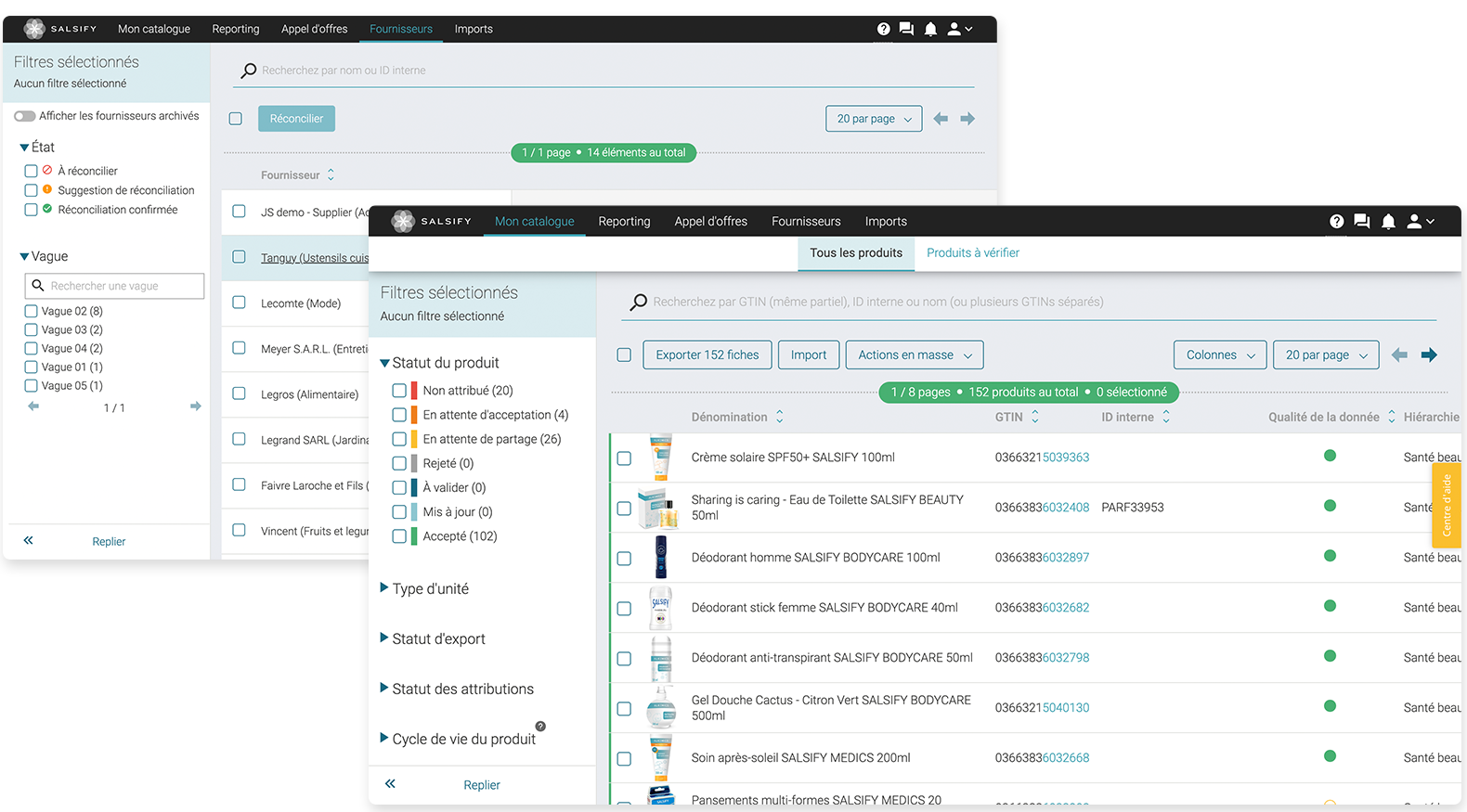Toggle Afficher les fournisseurs archivés switch

tap(24, 116)
